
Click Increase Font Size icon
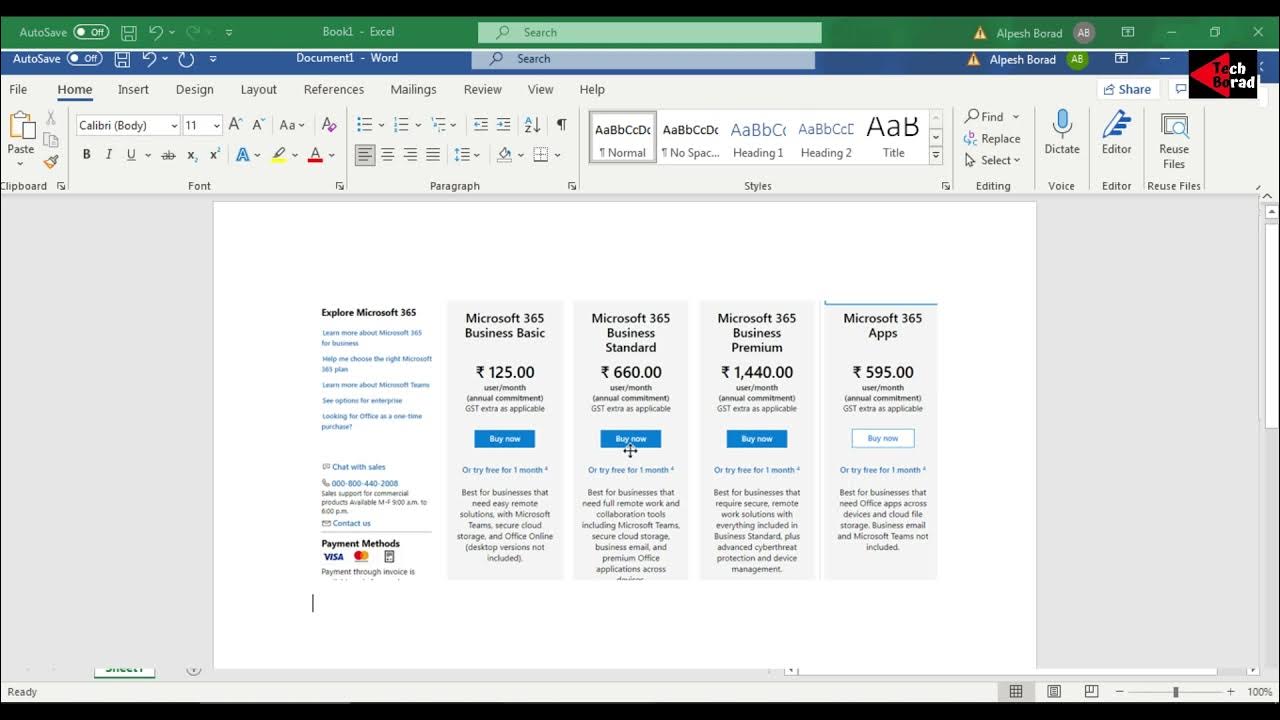(236, 125)
